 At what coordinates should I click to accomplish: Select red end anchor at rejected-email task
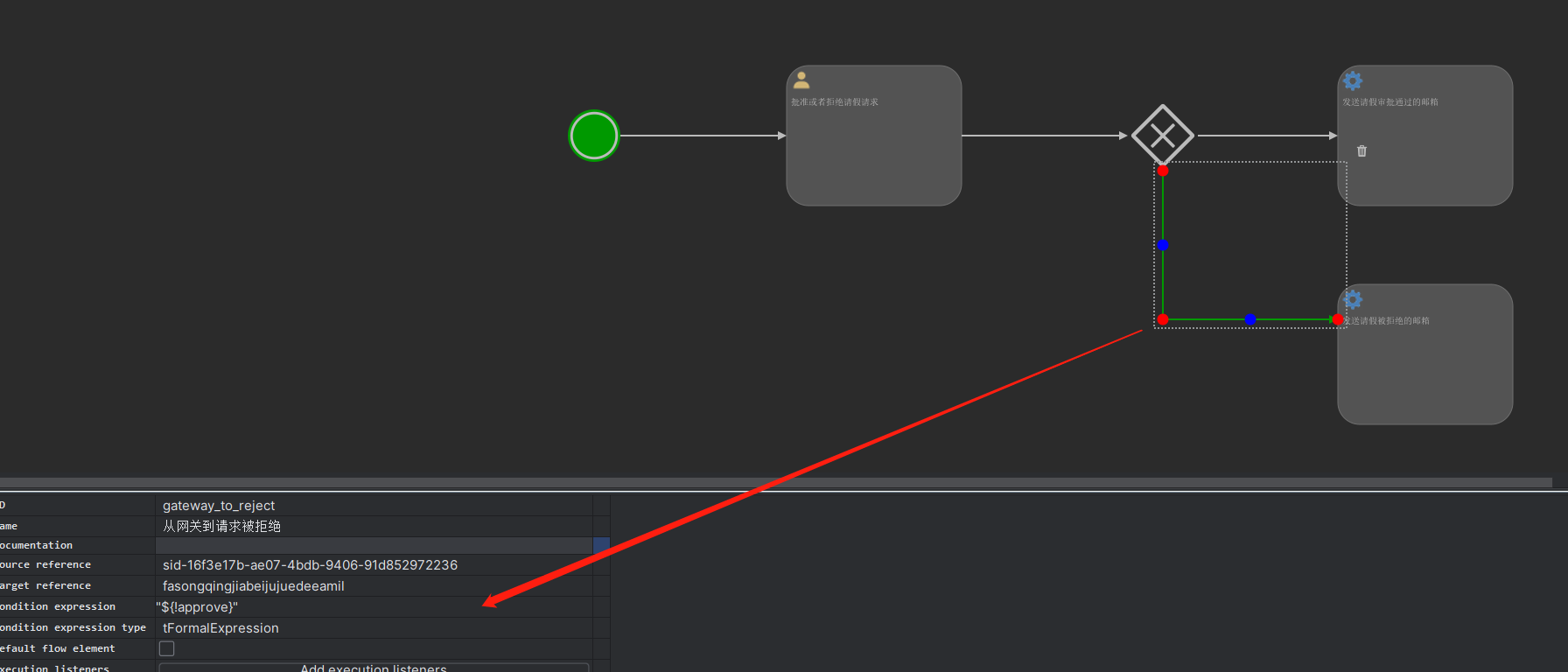(1338, 319)
